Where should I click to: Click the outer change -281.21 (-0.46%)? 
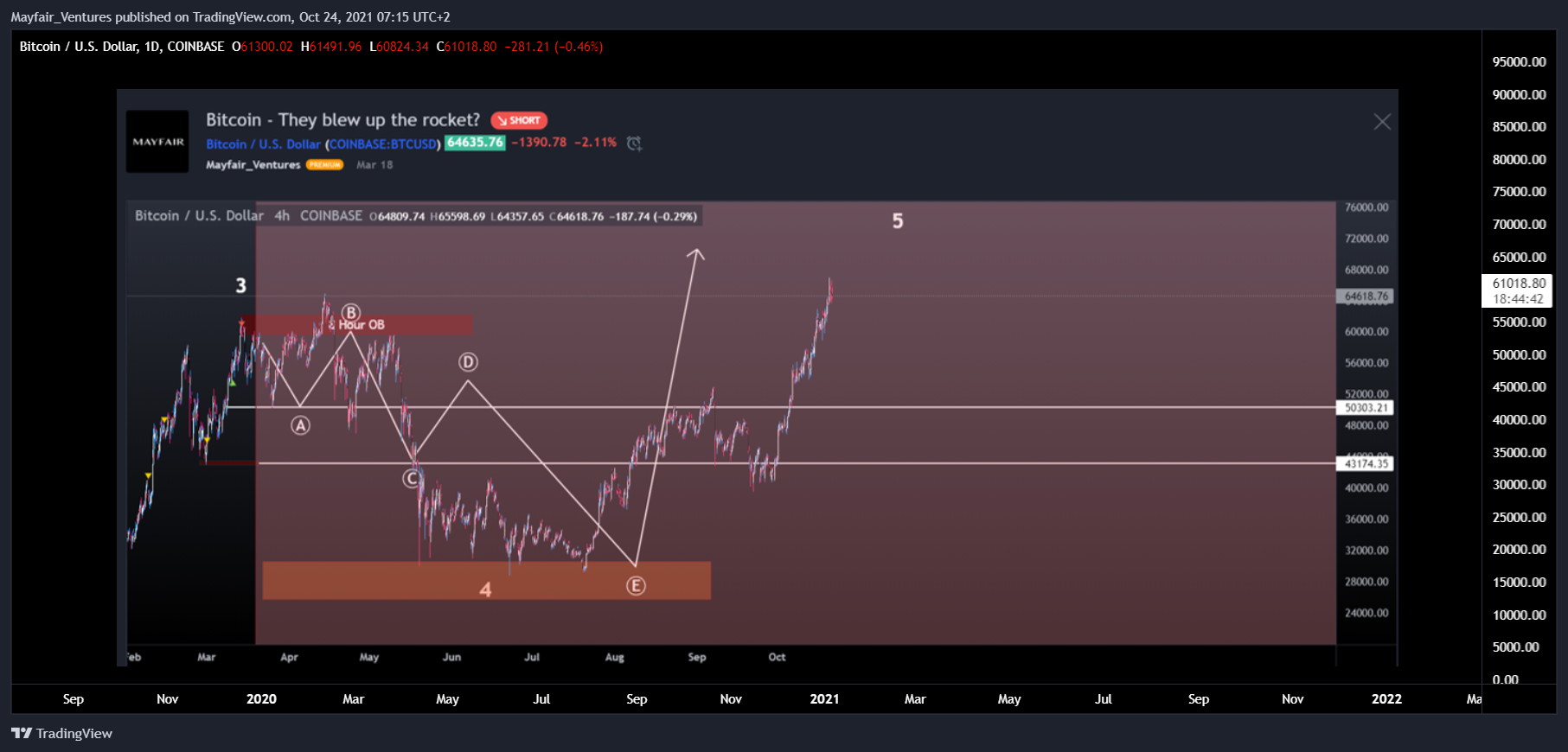554,47
